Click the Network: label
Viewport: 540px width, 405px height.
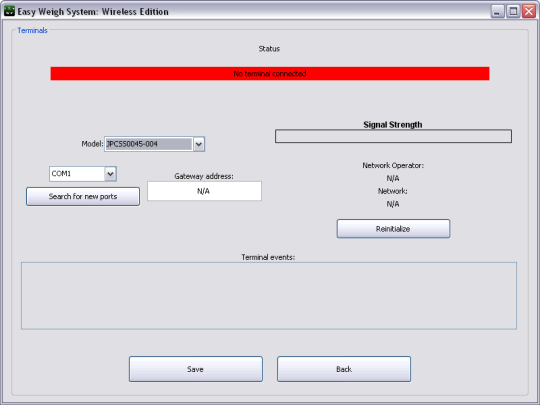(x=393, y=191)
